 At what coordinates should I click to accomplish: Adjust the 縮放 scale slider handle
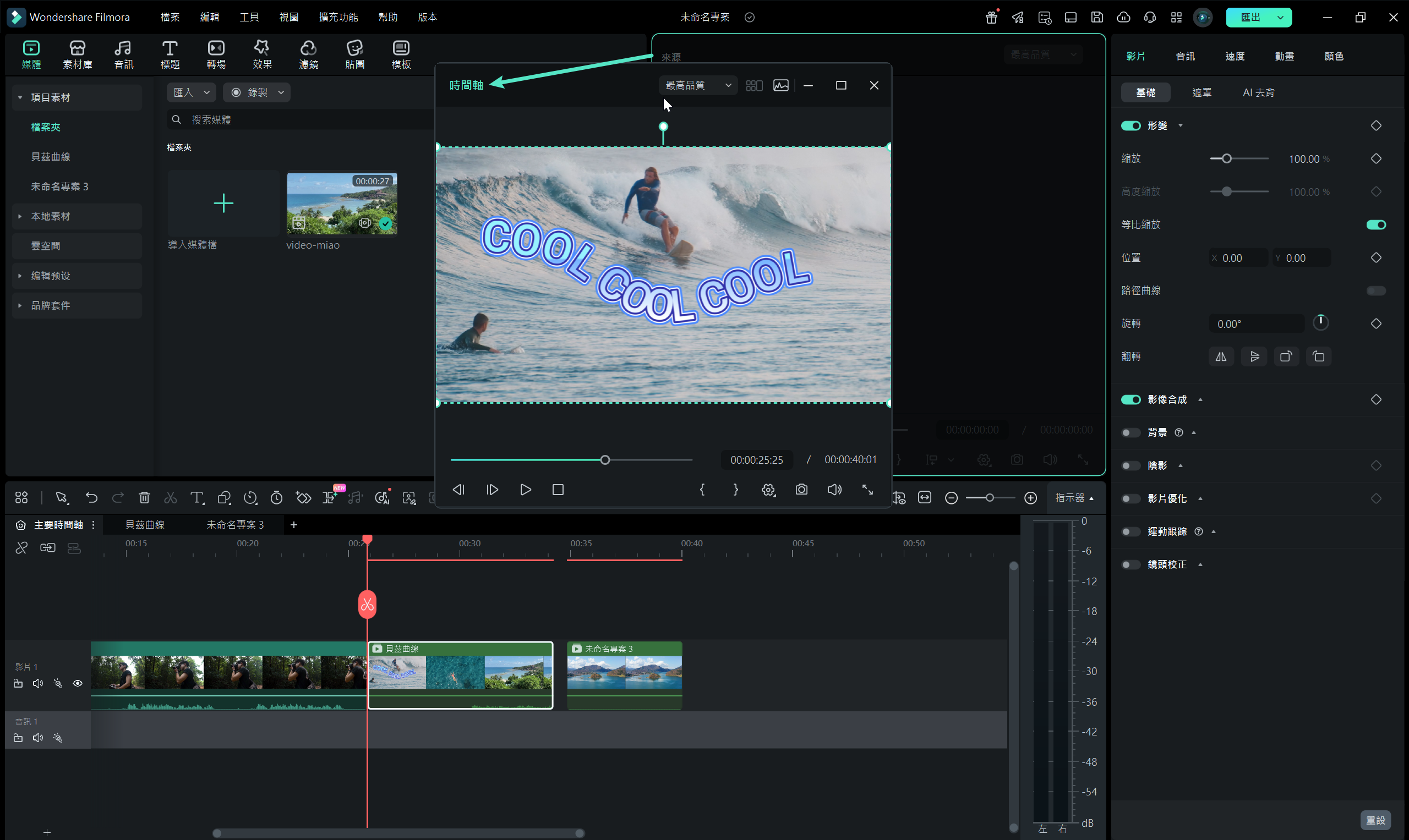(x=1227, y=158)
